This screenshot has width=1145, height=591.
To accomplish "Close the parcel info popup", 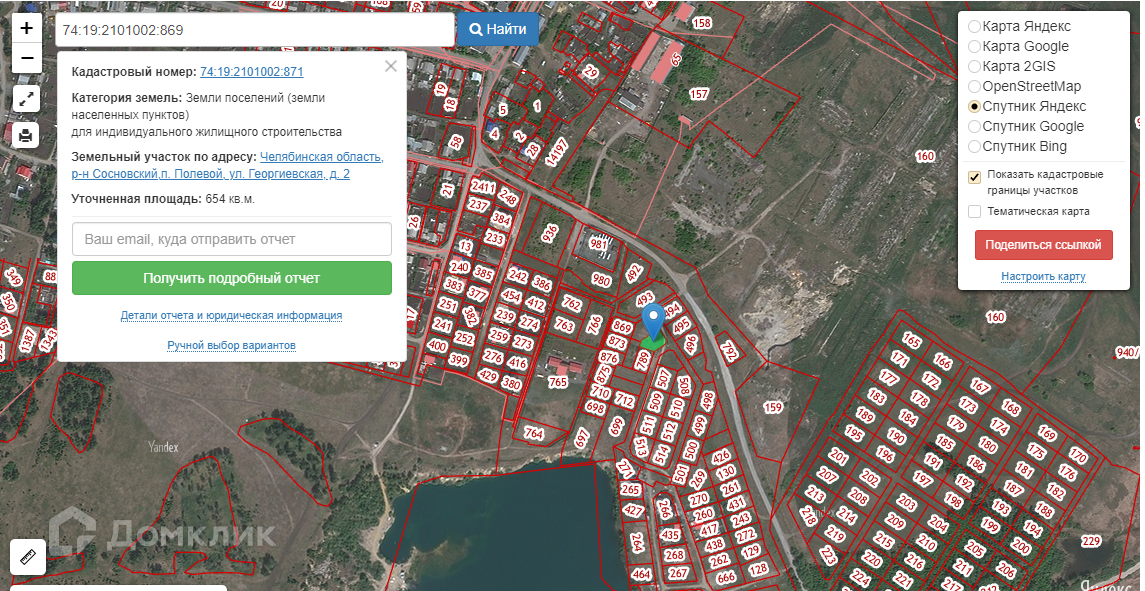I will [391, 66].
